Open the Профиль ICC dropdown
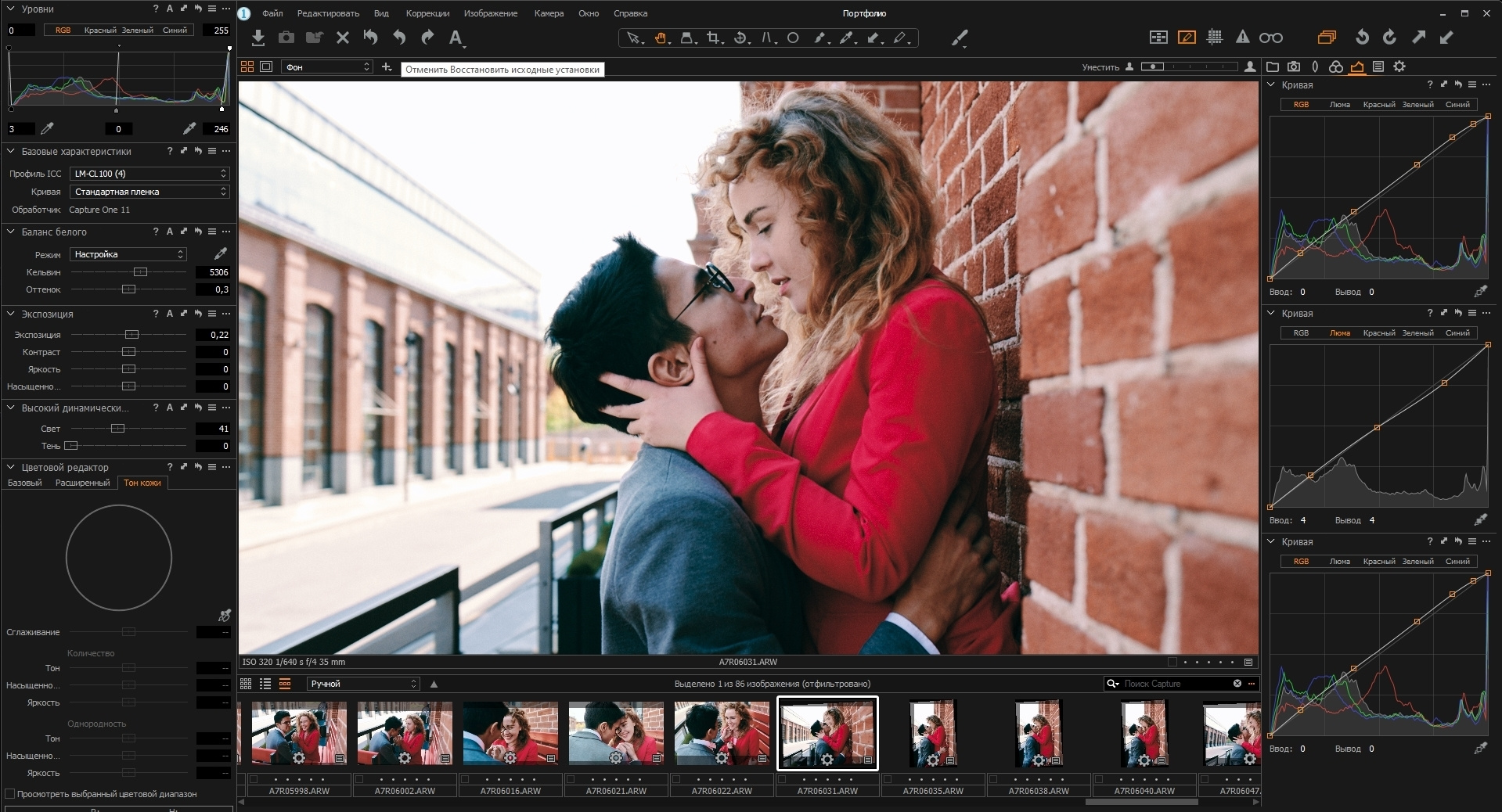Screen dimensions: 1502x812 click(x=149, y=174)
